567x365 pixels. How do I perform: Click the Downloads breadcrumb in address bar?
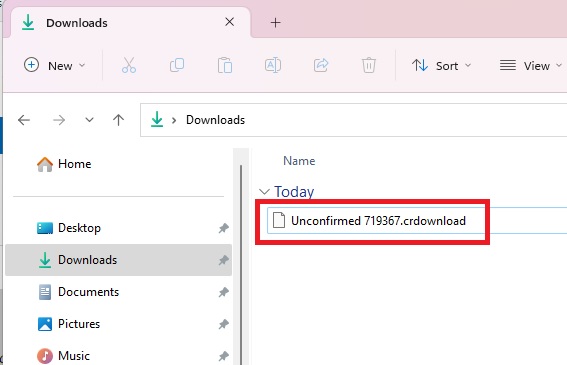[x=216, y=120]
